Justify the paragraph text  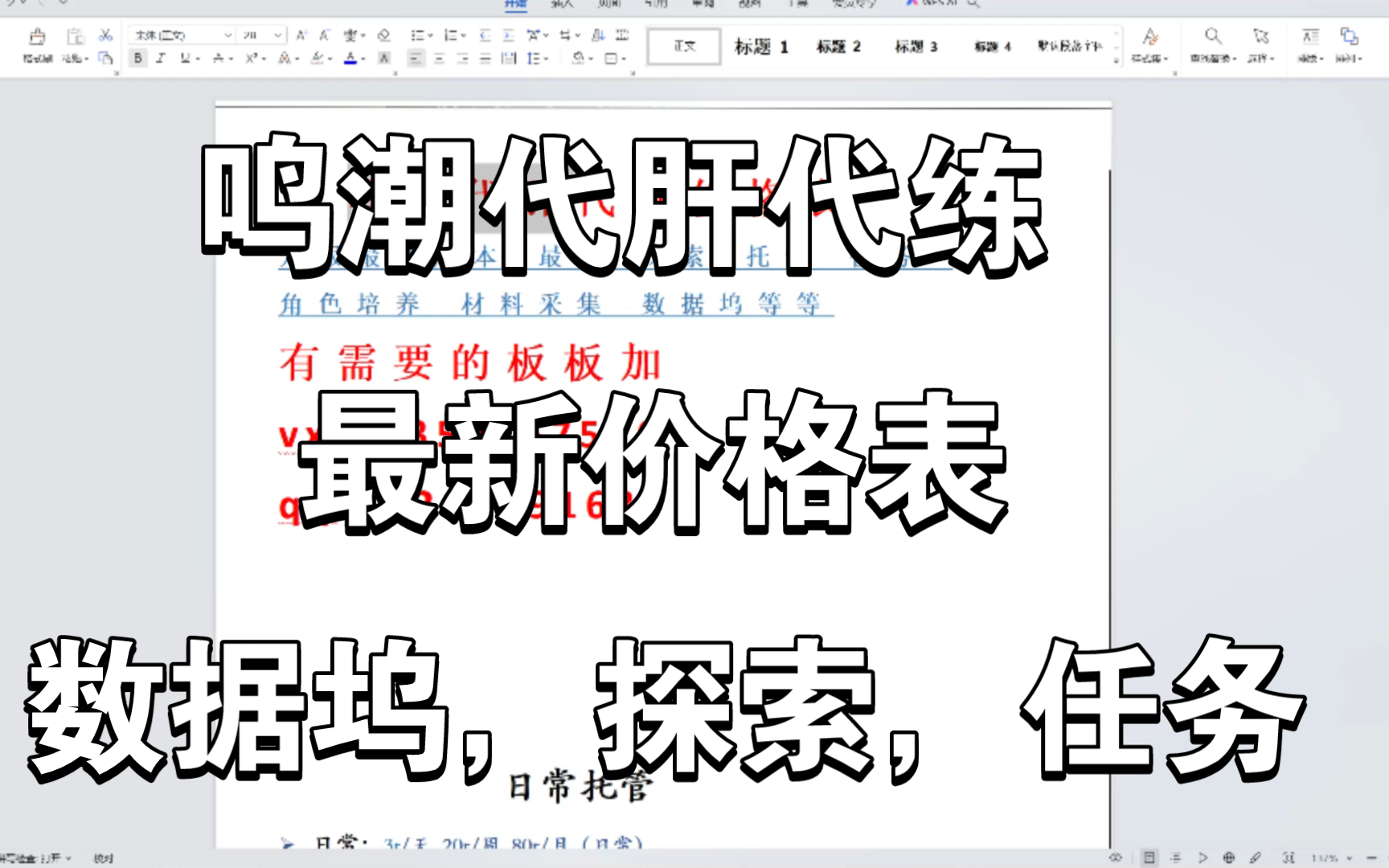485,59
